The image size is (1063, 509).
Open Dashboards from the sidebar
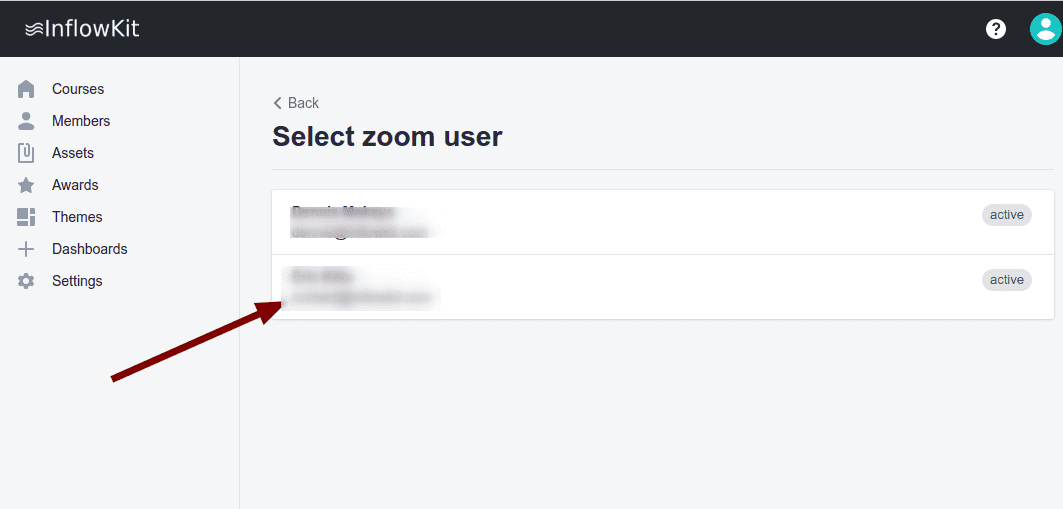click(x=90, y=249)
